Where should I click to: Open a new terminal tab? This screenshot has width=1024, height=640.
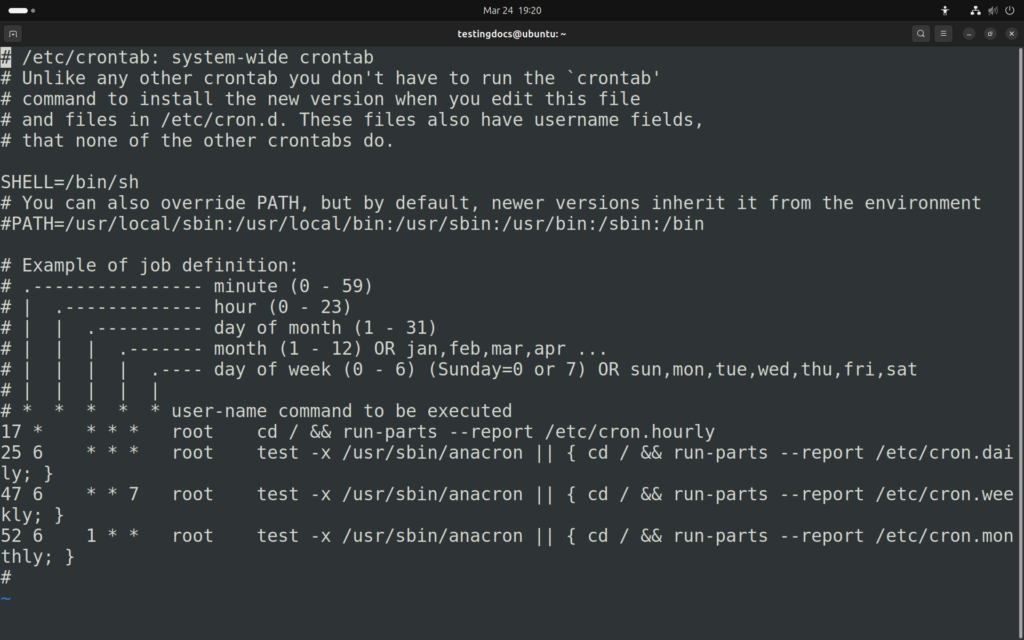[x=13, y=34]
